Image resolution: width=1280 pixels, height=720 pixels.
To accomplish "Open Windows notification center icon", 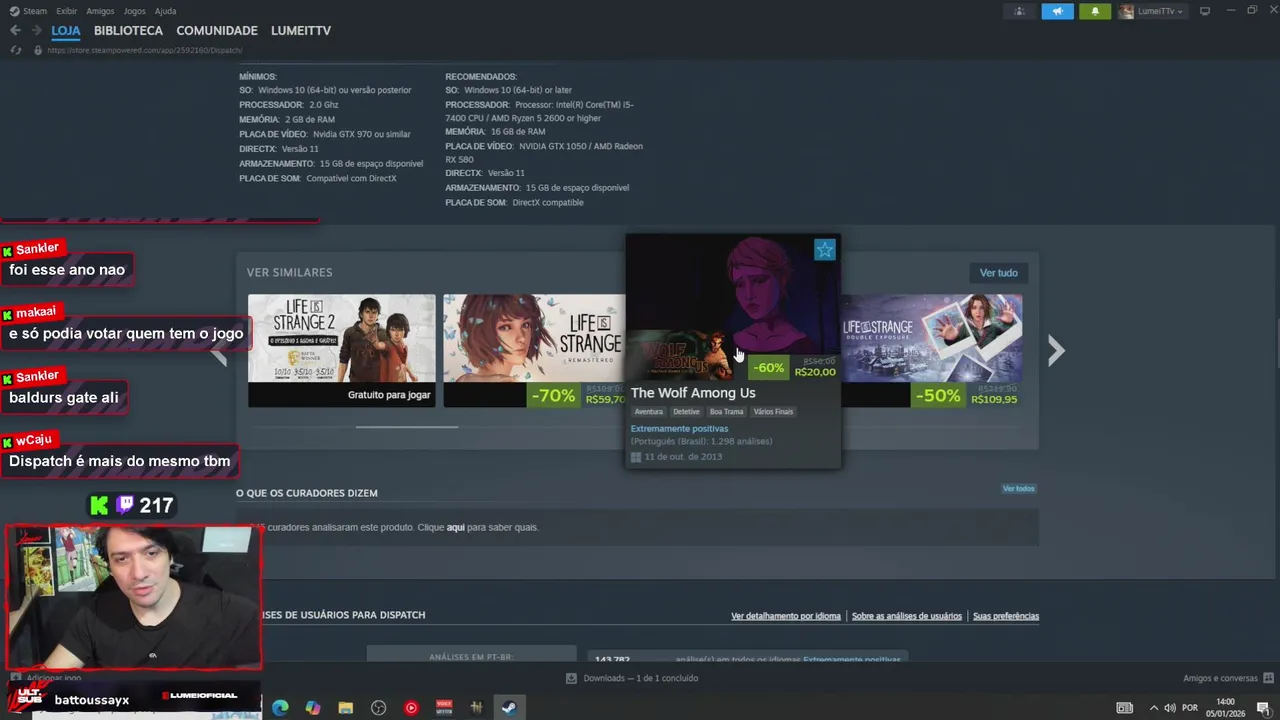I will [1263, 708].
